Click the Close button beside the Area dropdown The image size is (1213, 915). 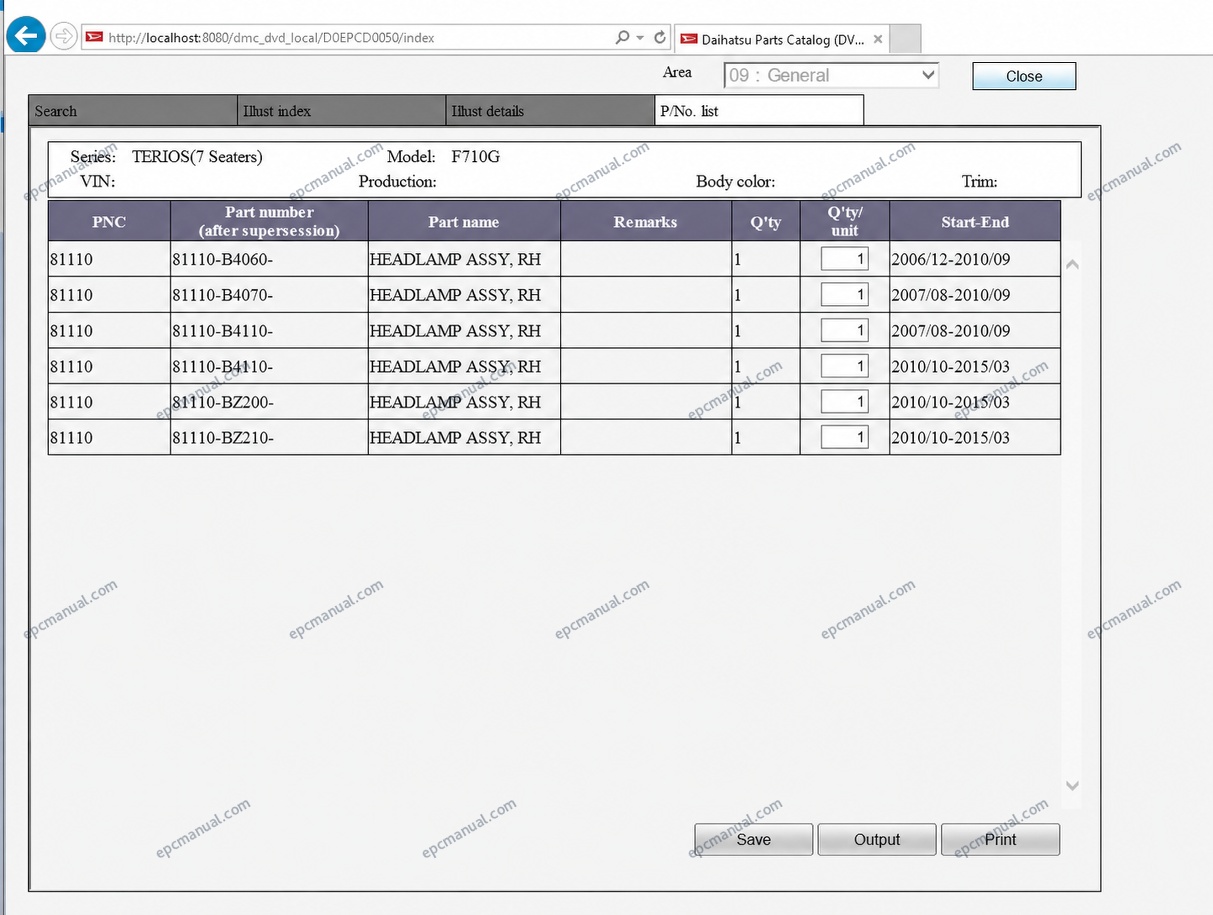[1024, 76]
